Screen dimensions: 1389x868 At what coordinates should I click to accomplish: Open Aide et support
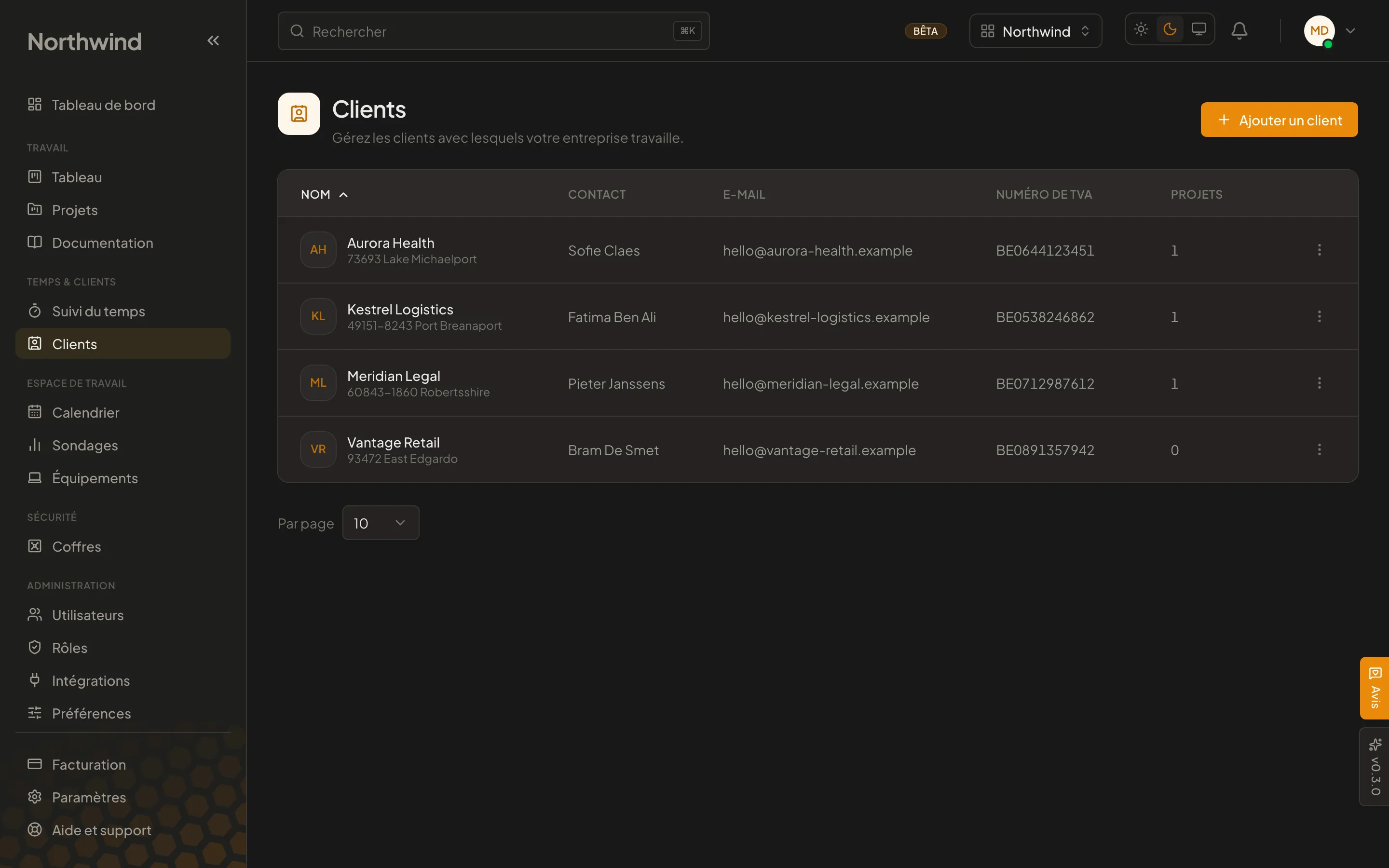pos(123,829)
